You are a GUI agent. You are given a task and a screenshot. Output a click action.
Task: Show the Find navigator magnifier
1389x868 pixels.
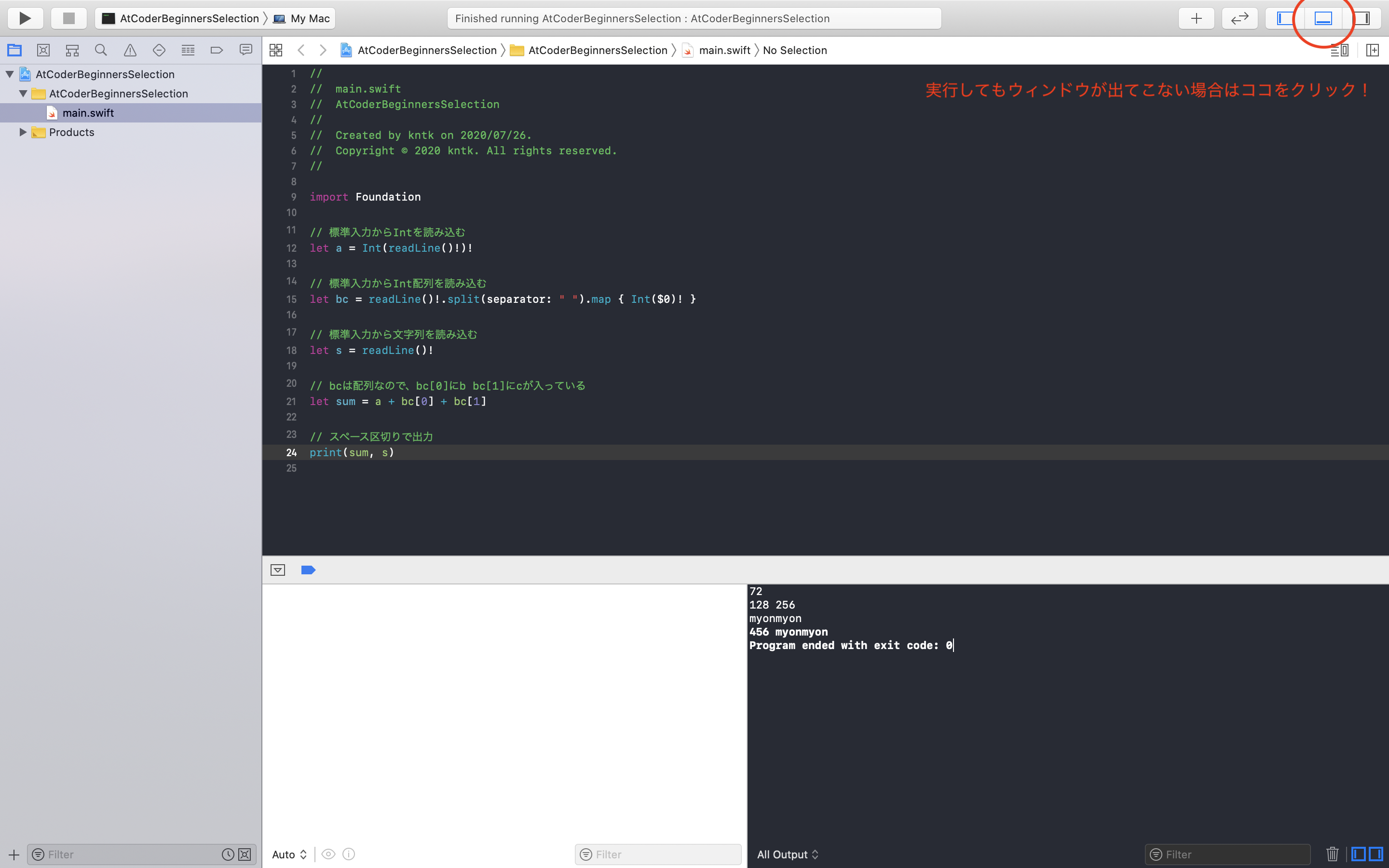pyautogui.click(x=101, y=51)
